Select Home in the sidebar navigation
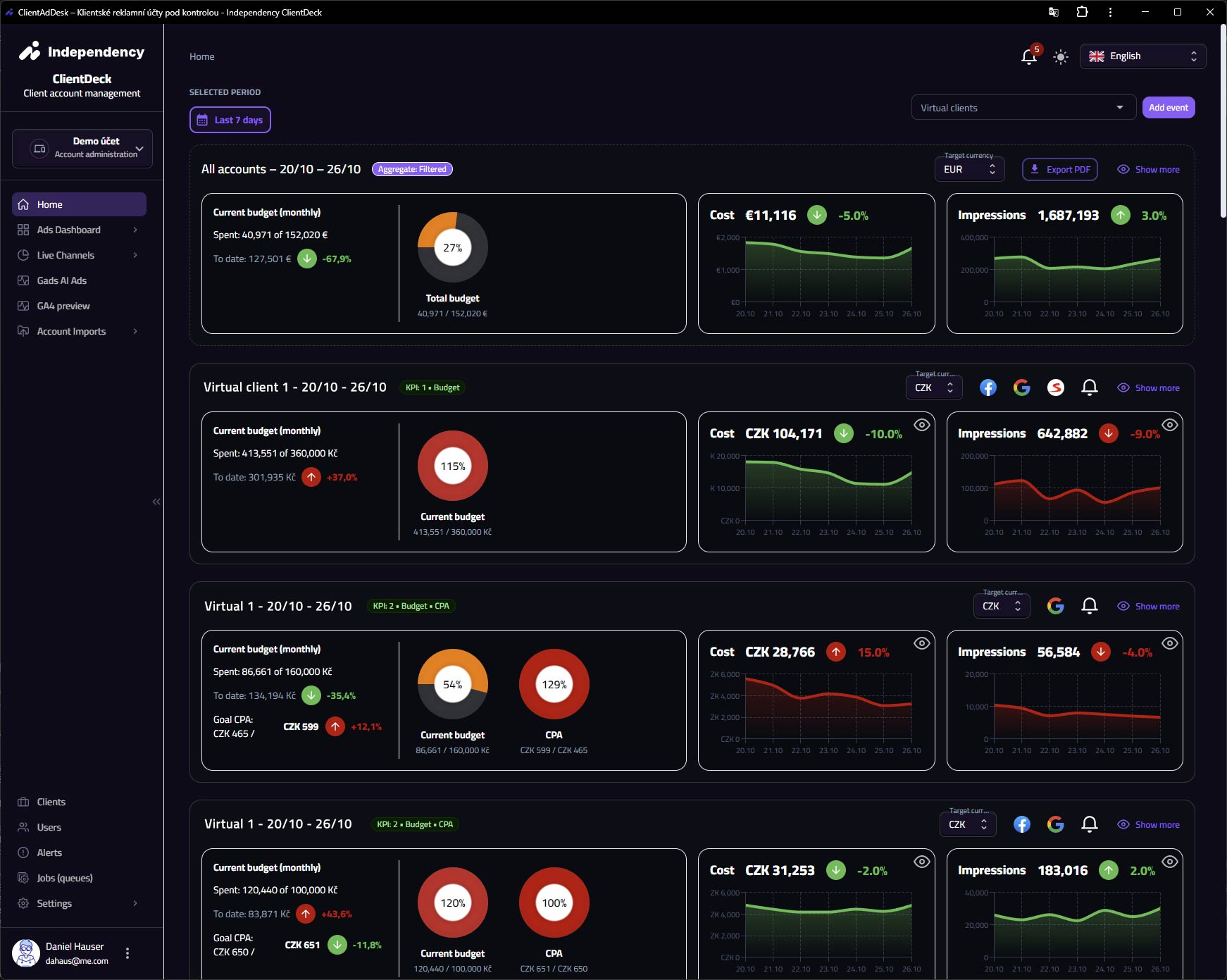 point(50,204)
